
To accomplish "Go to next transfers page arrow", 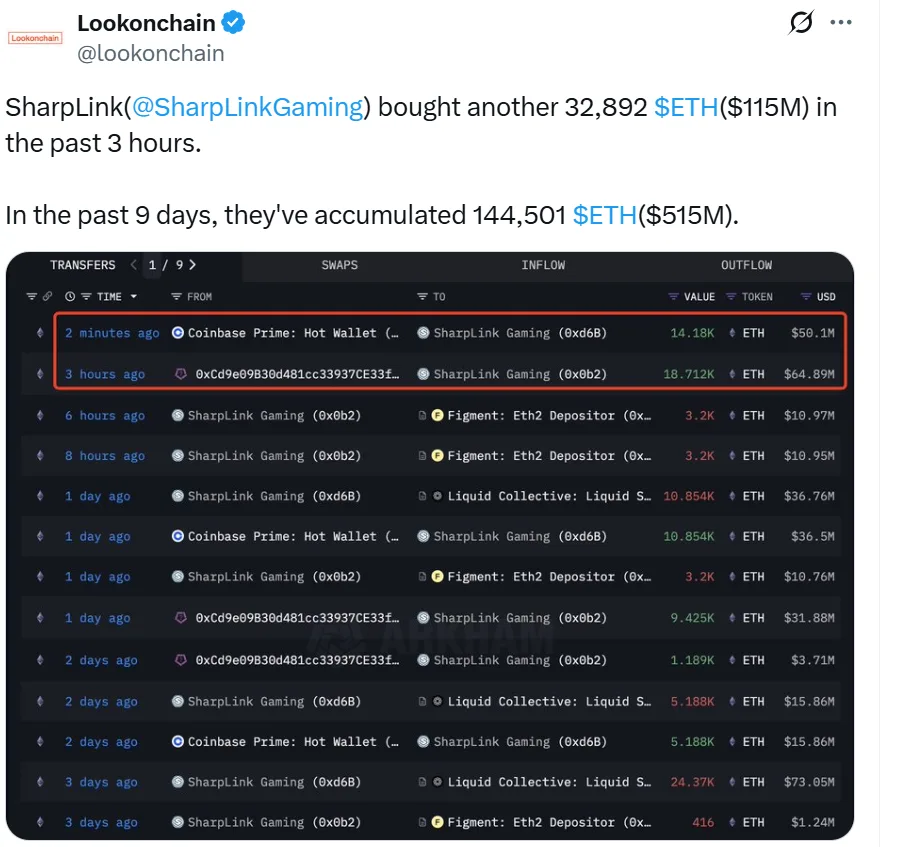I will (192, 265).
